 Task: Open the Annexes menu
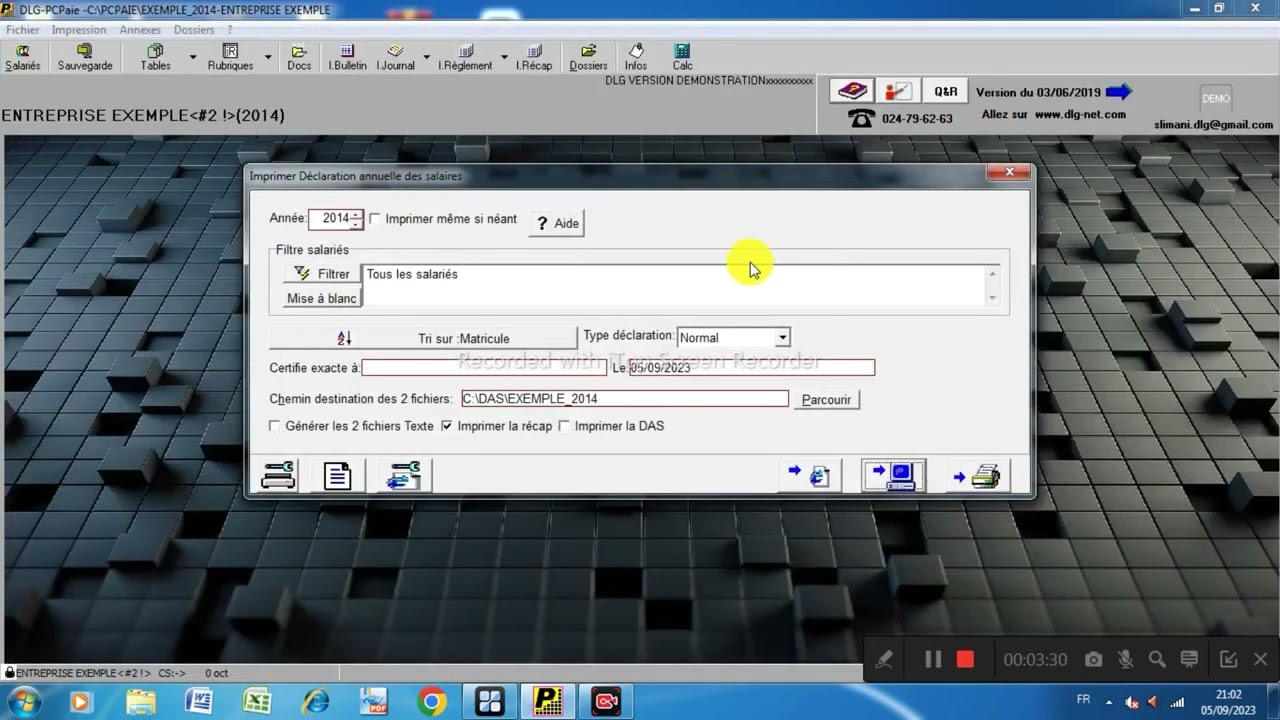140,30
